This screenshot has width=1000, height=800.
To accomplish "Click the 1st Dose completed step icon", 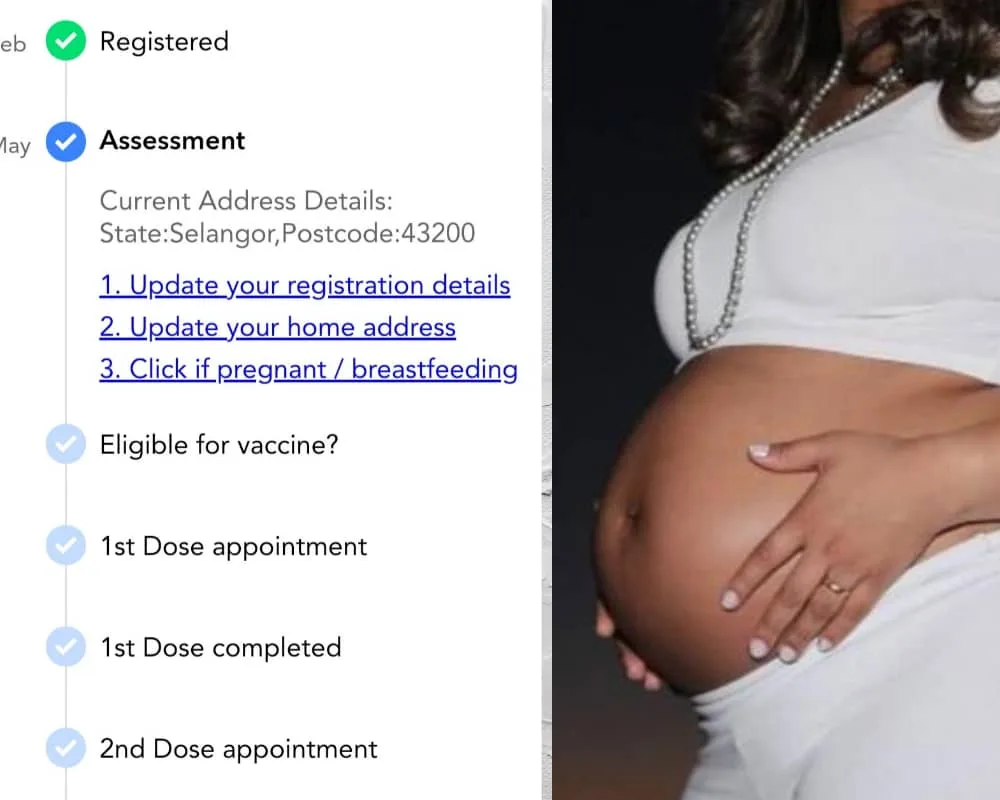I will click(66, 647).
